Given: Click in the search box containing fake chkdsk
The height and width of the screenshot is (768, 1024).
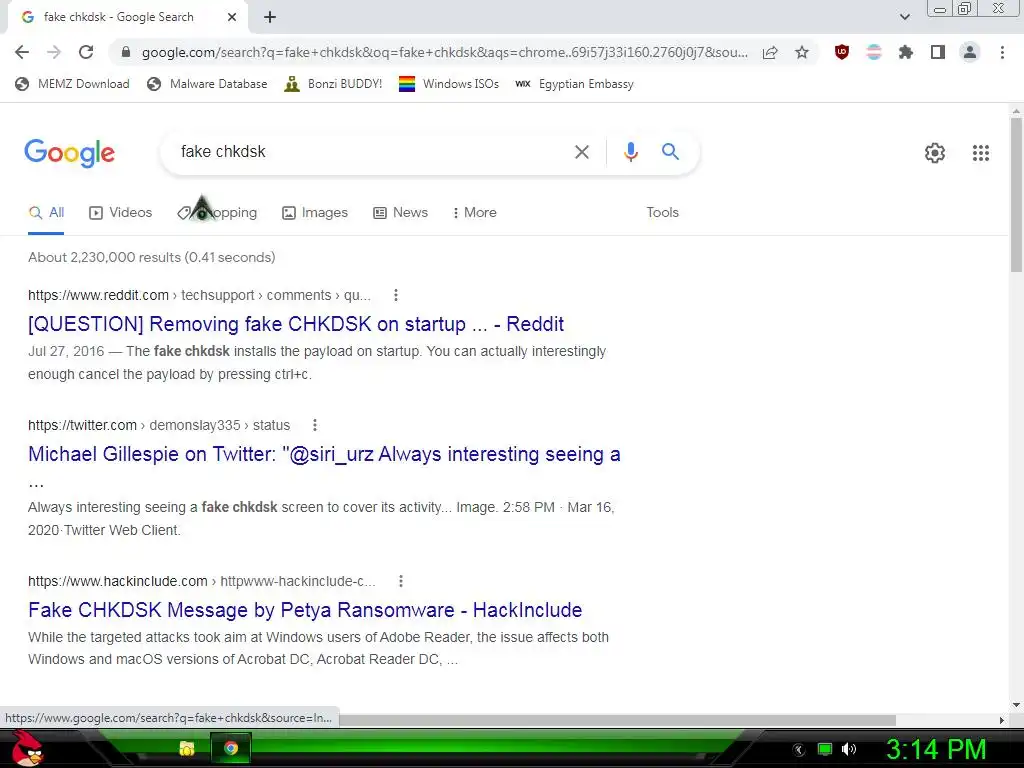Looking at the screenshot, I should point(369,152).
